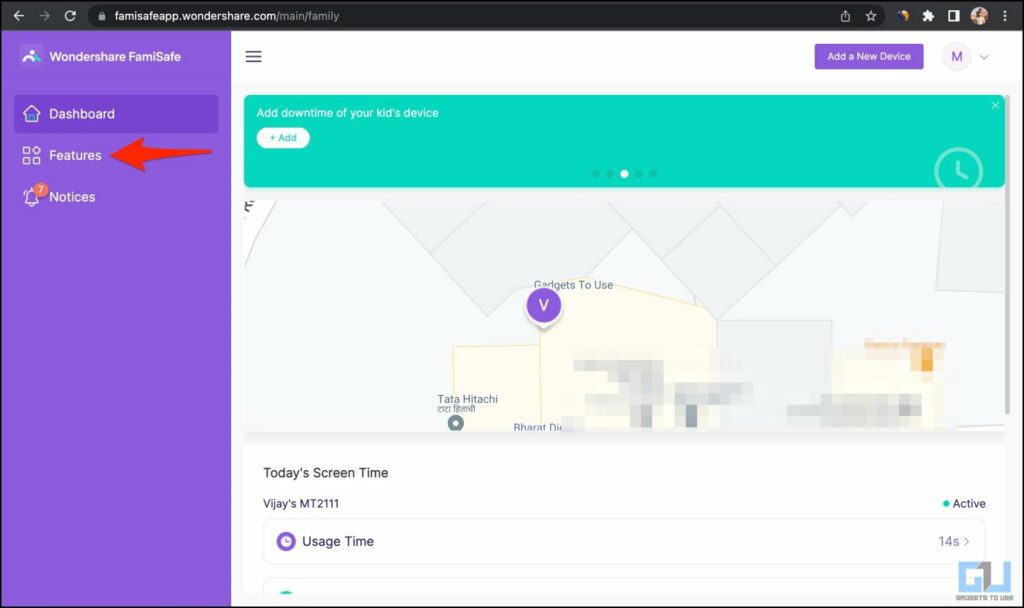Click the Usage Time clock icon
The image size is (1024, 608).
(287, 541)
